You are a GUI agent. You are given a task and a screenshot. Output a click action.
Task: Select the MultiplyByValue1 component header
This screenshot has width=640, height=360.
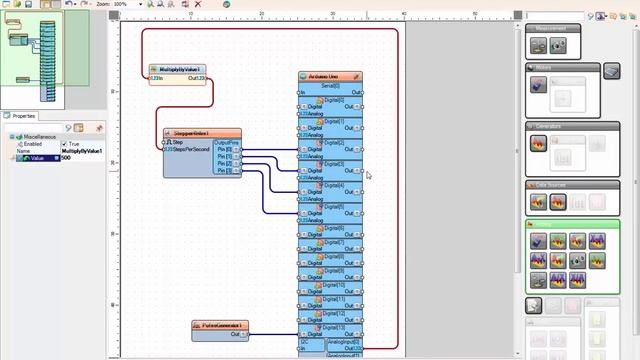tap(178, 69)
